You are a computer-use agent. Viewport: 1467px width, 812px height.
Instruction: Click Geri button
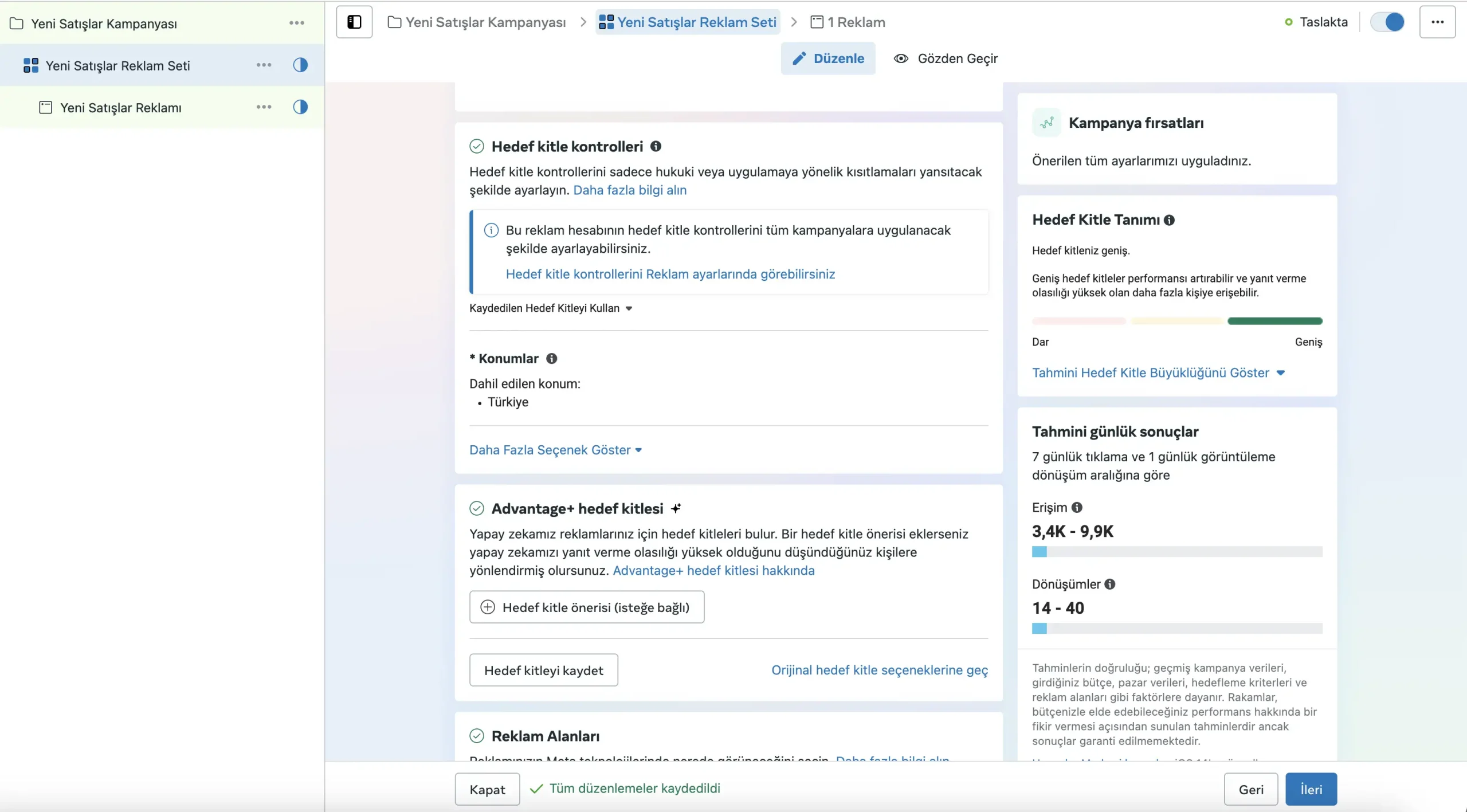pos(1251,790)
